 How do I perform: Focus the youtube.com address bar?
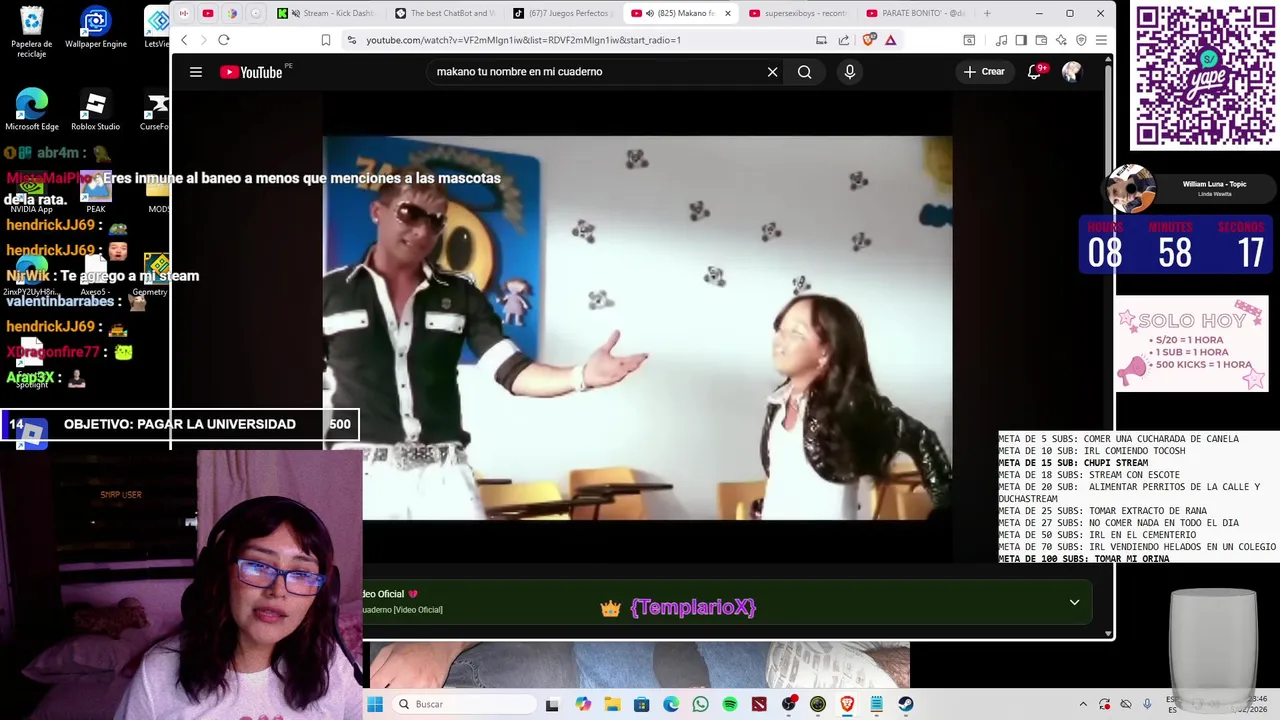pyautogui.click(x=580, y=40)
